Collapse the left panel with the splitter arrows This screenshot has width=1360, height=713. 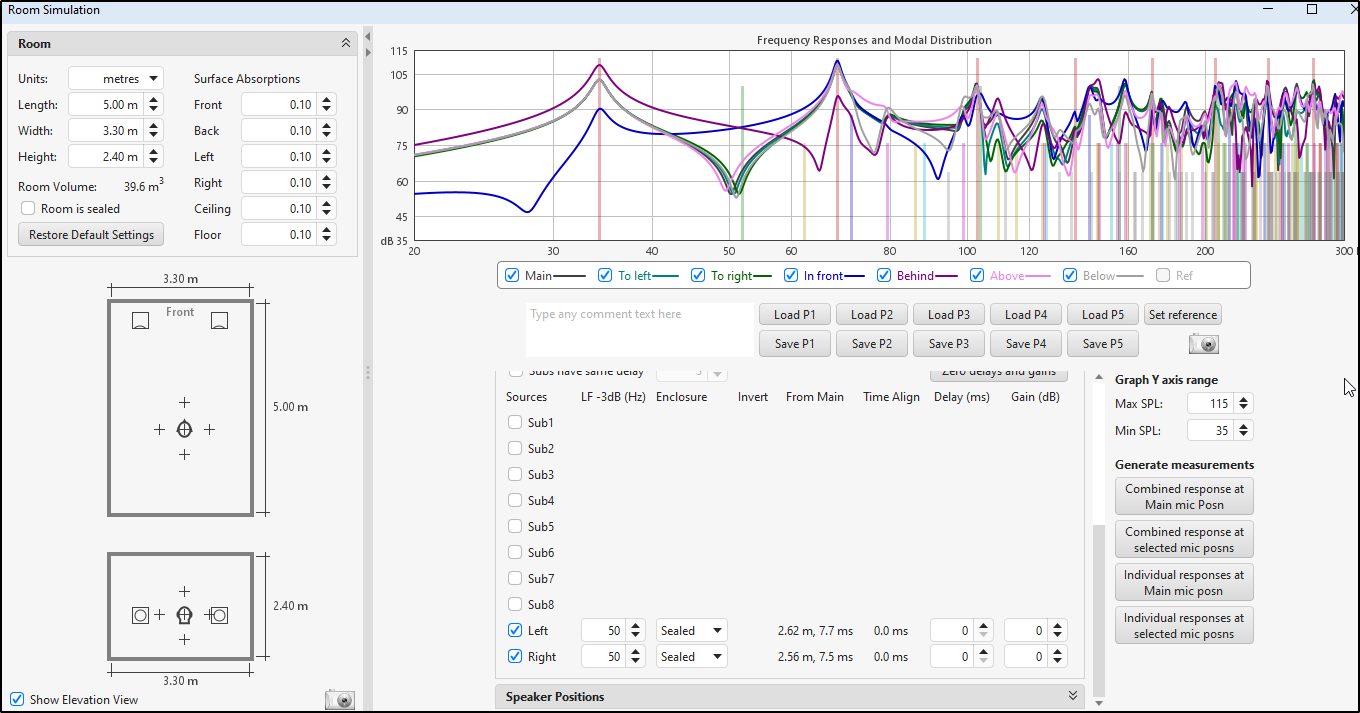coord(367,36)
